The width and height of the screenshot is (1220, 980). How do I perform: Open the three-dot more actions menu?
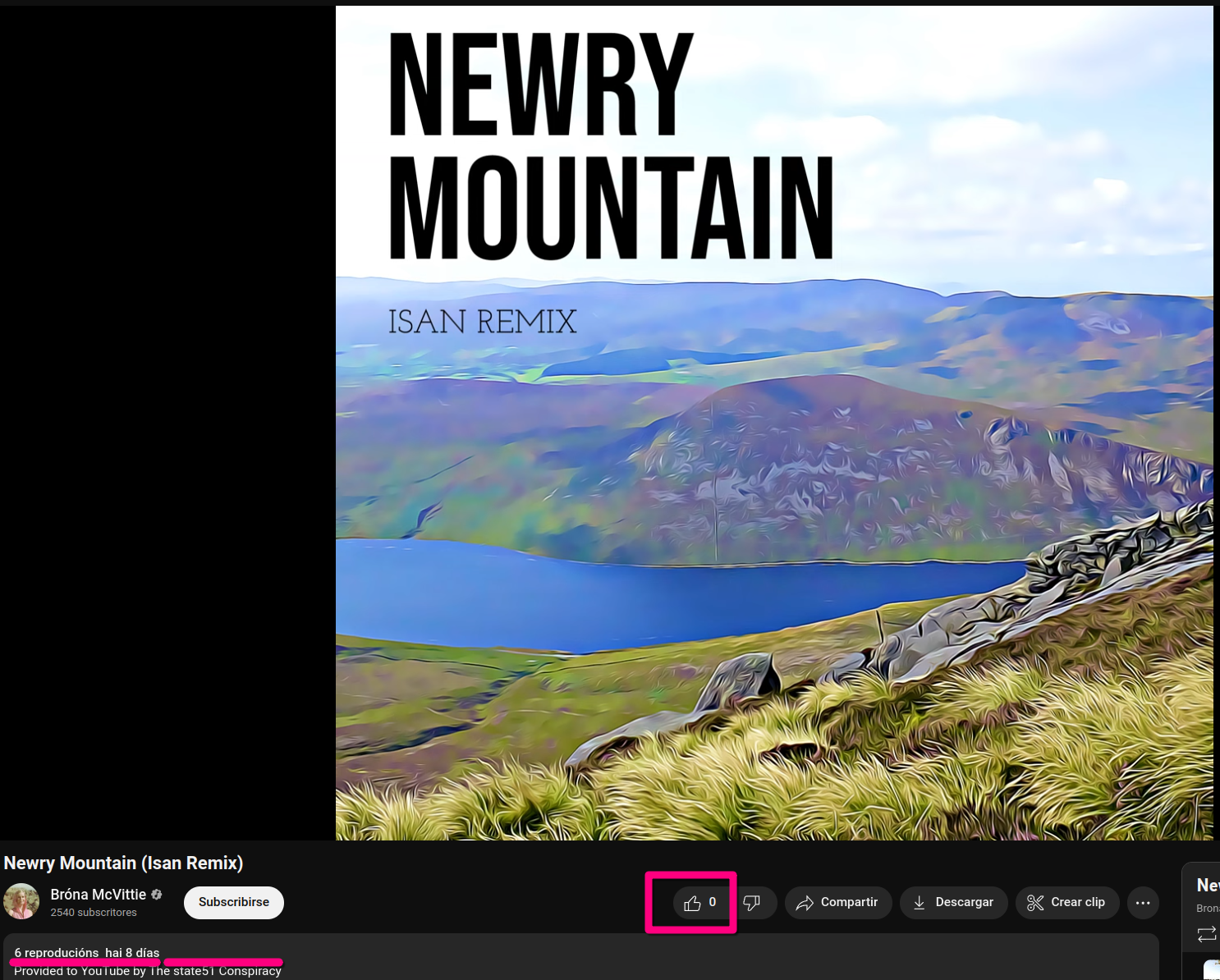point(1143,903)
